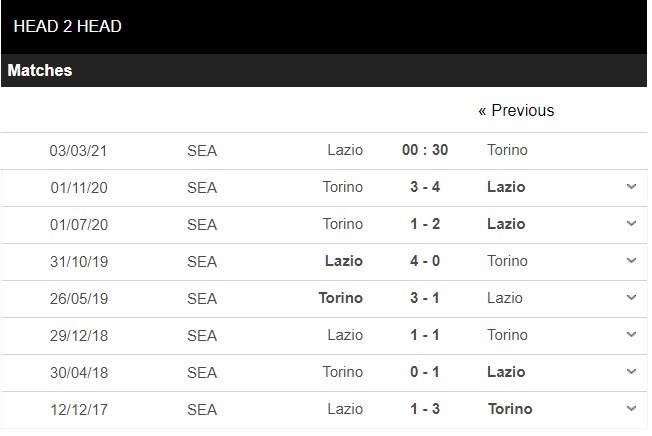This screenshot has height=436, width=652.
Task: Click Torino in the 03/03/21 fixture
Action: point(508,150)
